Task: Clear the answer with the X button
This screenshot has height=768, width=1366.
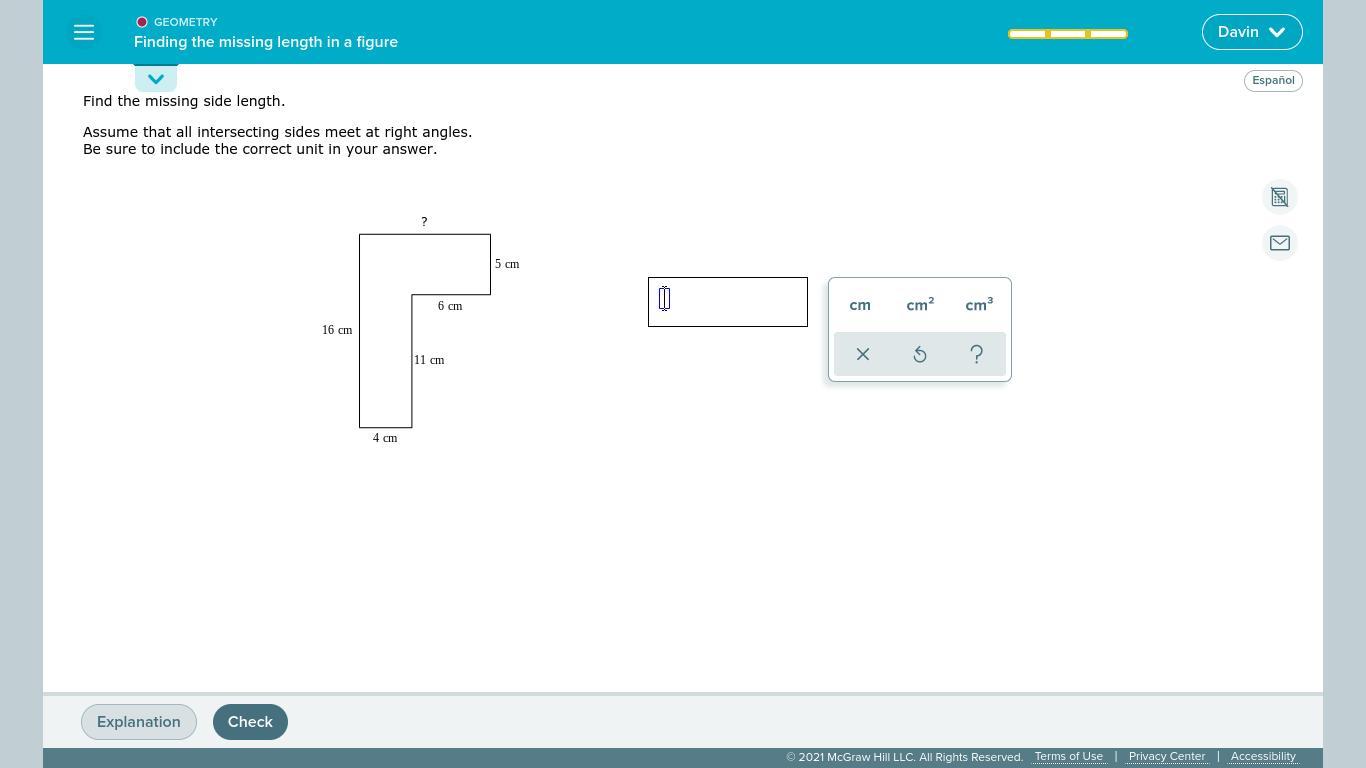Action: pos(863,354)
